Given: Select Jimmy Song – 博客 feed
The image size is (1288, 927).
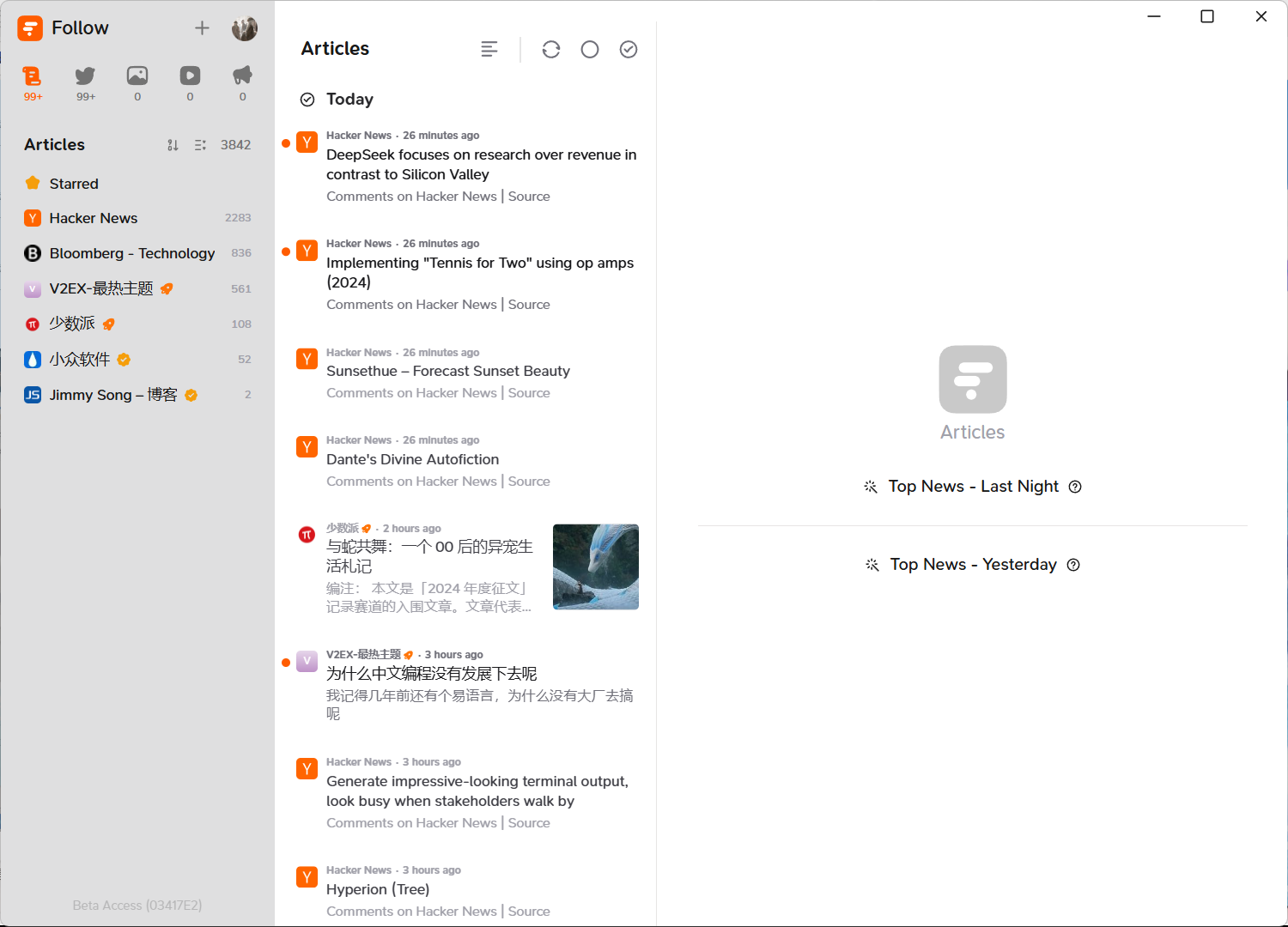Looking at the screenshot, I should tap(137, 395).
